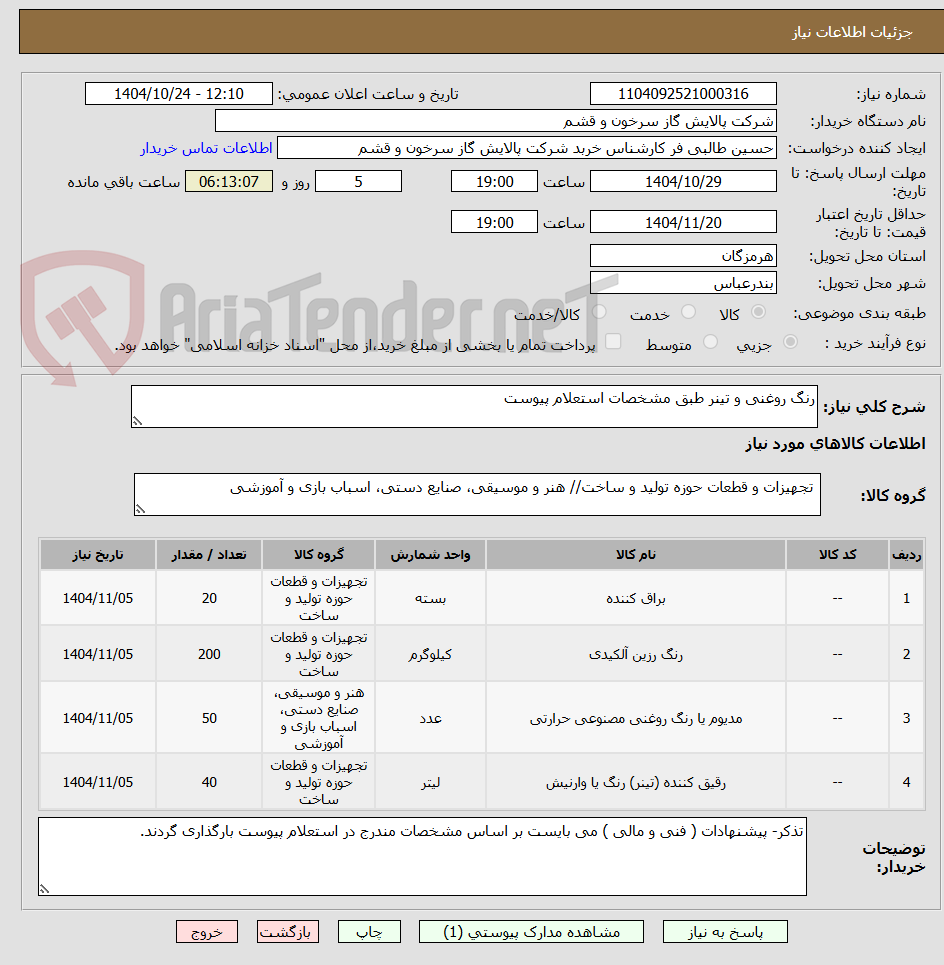Click the remaining days field showing 5
This screenshot has width=944, height=965.
pyautogui.click(x=358, y=182)
